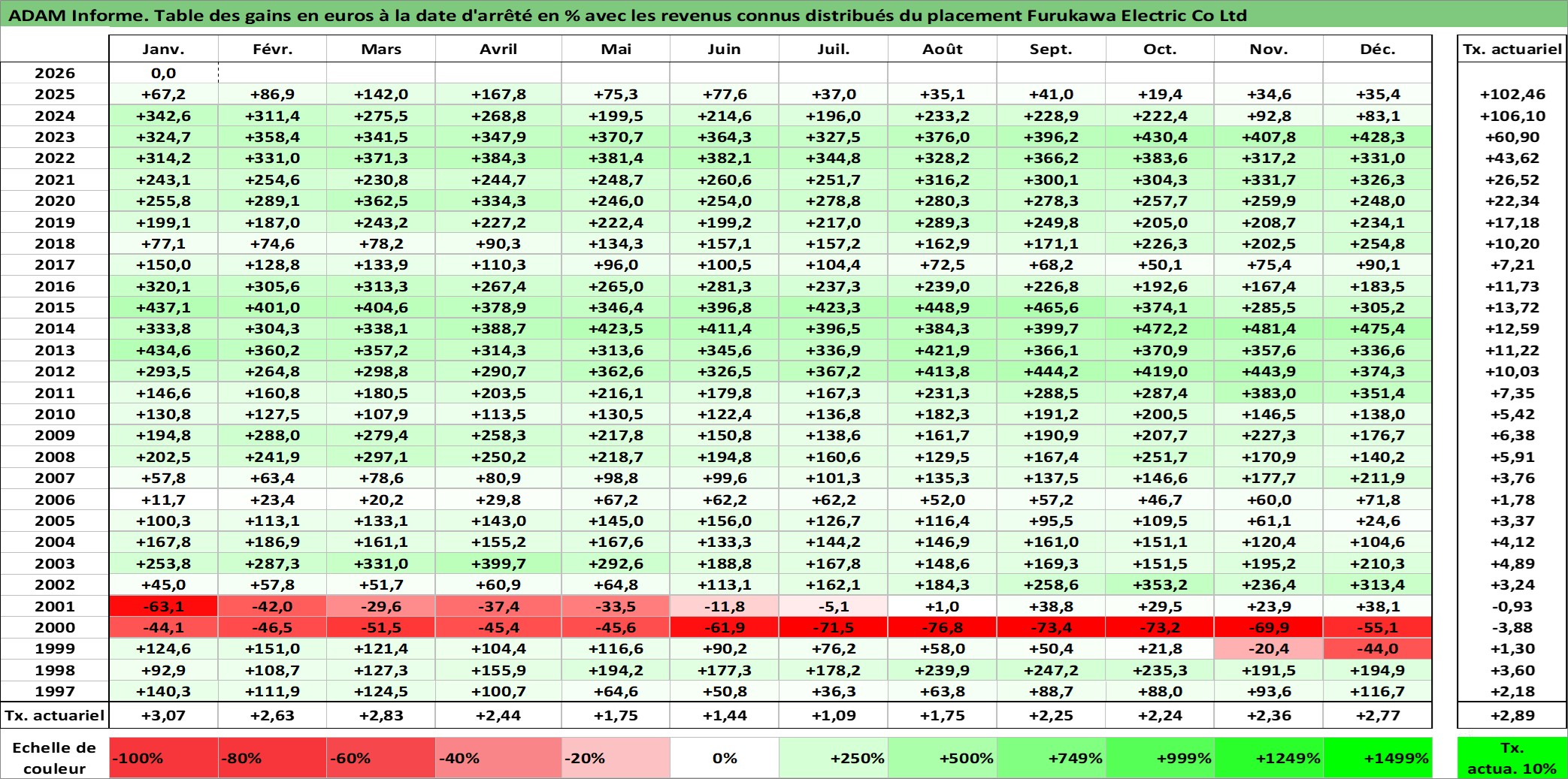Click the +102,46 actuarial rate value
Viewport: 1568px width, 779px height.
(x=1512, y=94)
